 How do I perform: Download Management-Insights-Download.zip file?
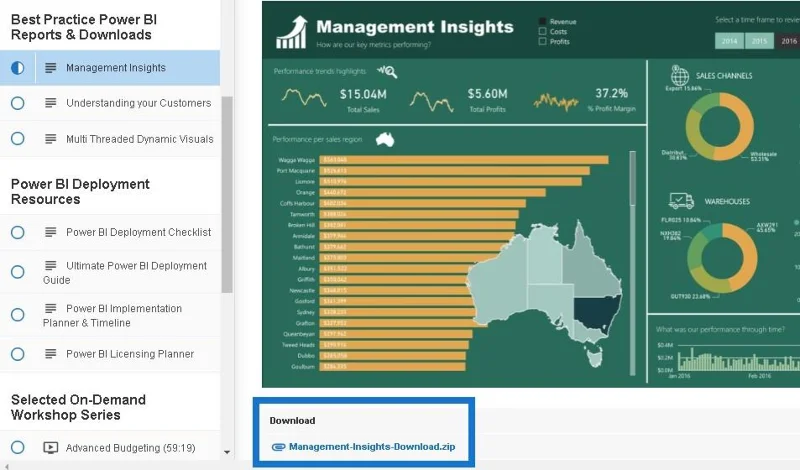coord(372,447)
